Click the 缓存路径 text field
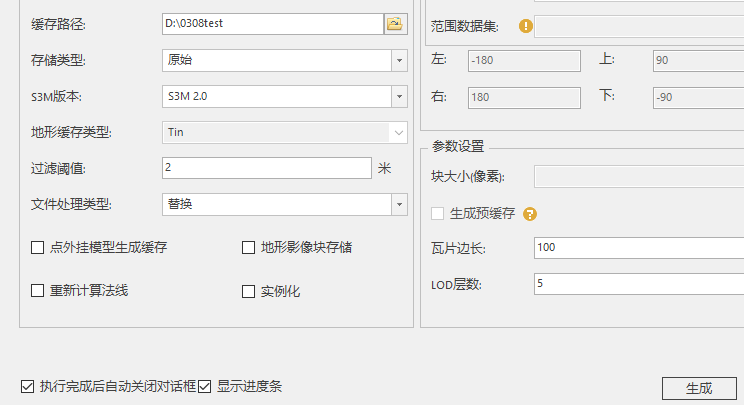The height and width of the screenshot is (405, 744). click(273, 24)
